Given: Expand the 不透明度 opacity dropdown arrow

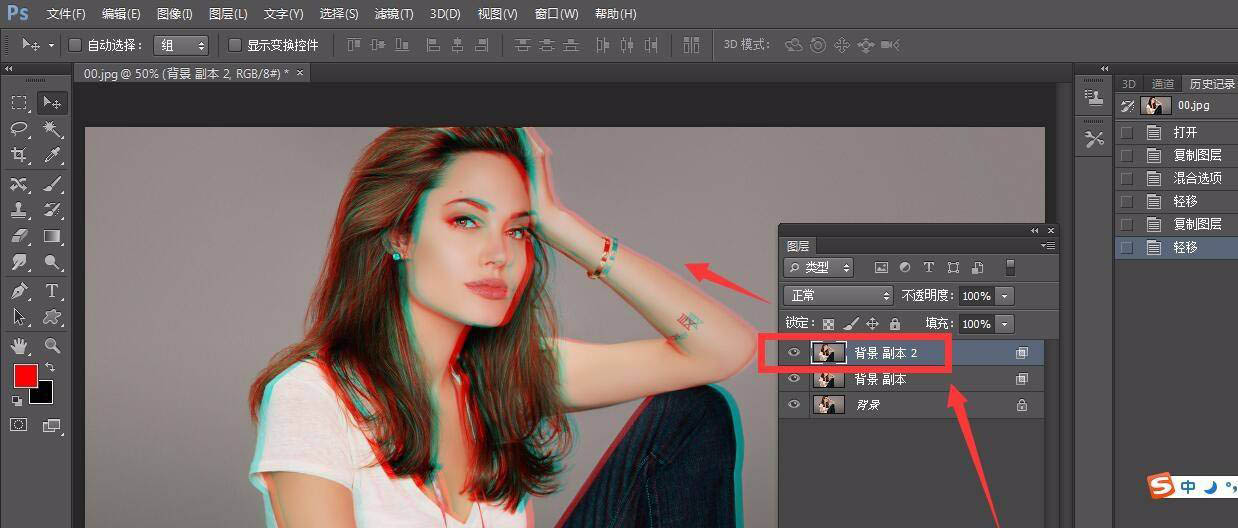Looking at the screenshot, I should 1005,296.
